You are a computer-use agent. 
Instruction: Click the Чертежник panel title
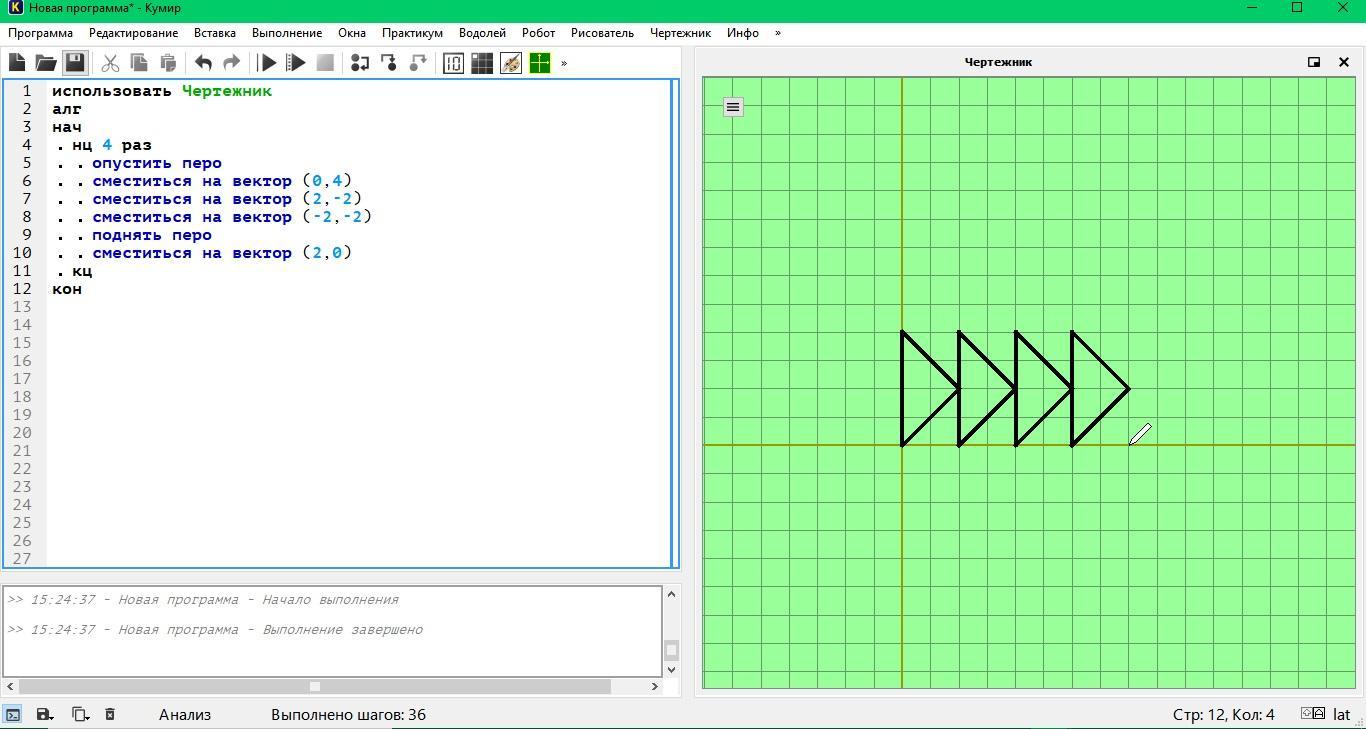pyautogui.click(x=998, y=62)
